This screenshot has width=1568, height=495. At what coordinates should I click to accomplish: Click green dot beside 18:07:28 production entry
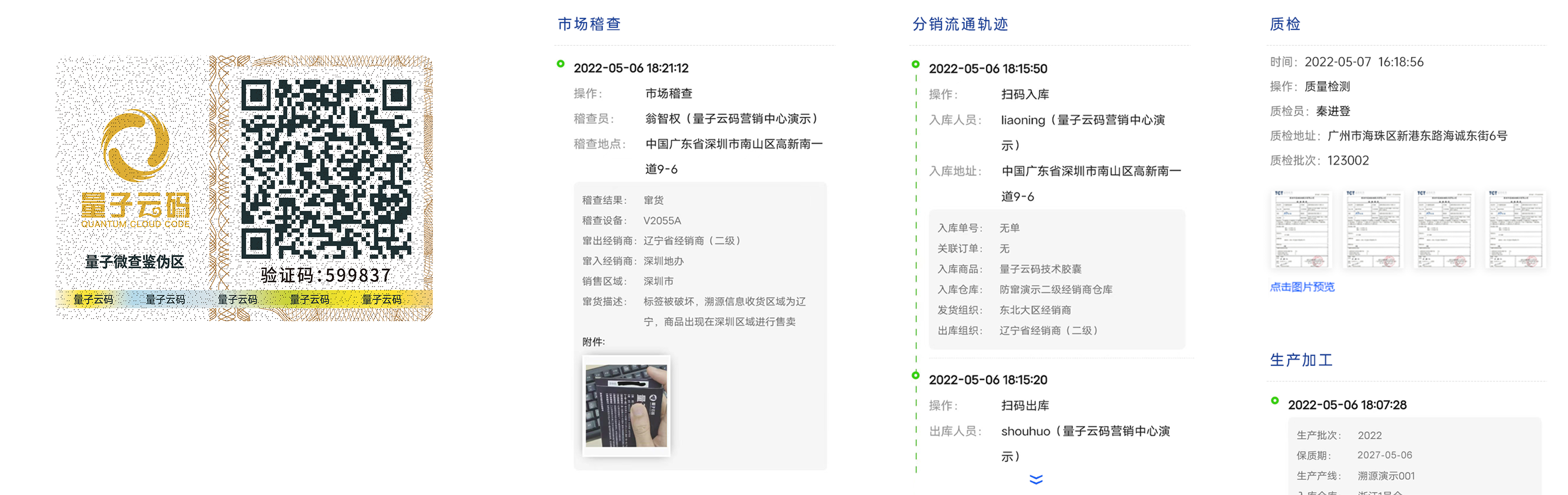click(1275, 401)
